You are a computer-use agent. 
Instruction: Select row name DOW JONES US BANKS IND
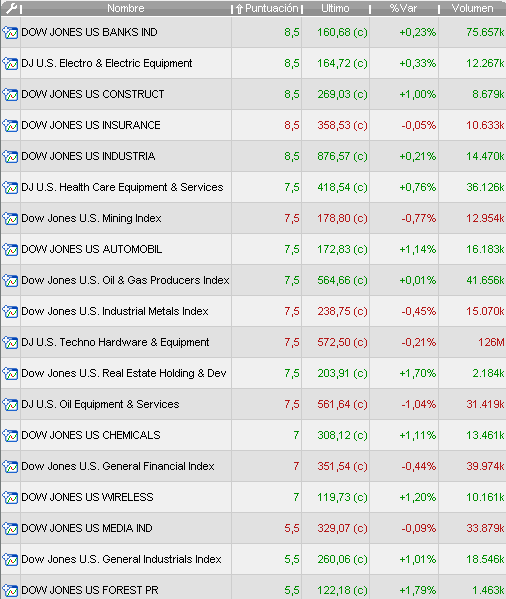[x=89, y=32]
